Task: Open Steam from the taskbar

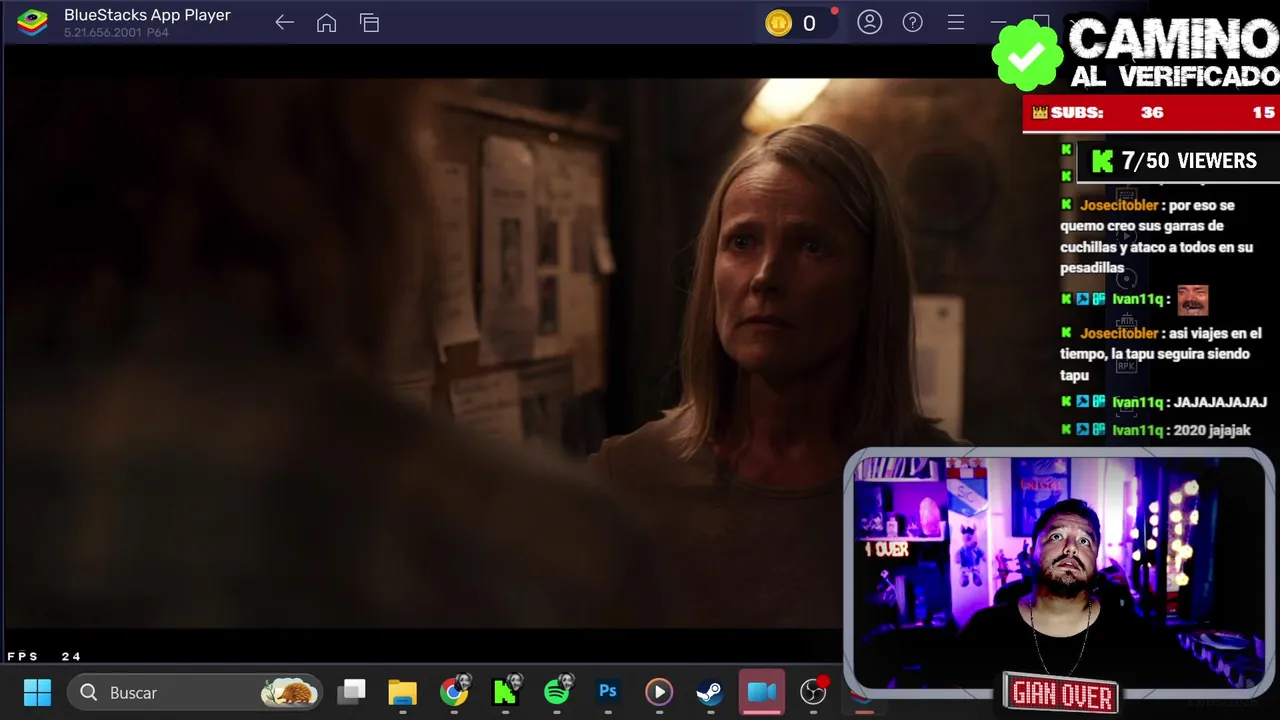Action: 710,691
